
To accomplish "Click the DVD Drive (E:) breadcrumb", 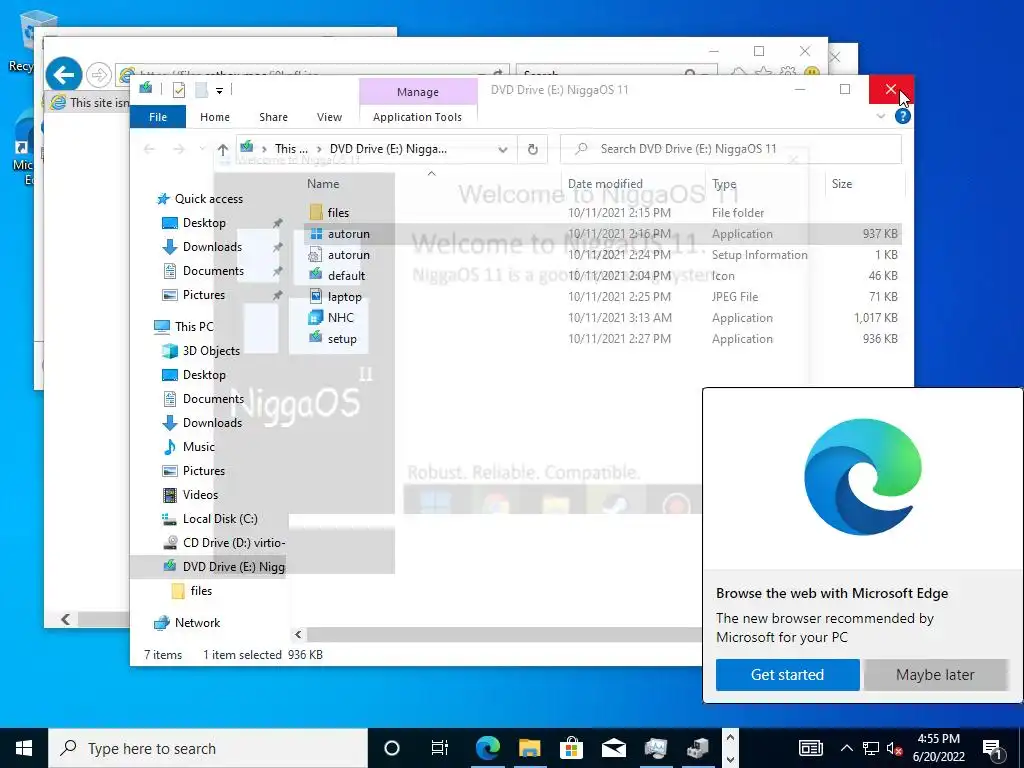I will tap(388, 149).
